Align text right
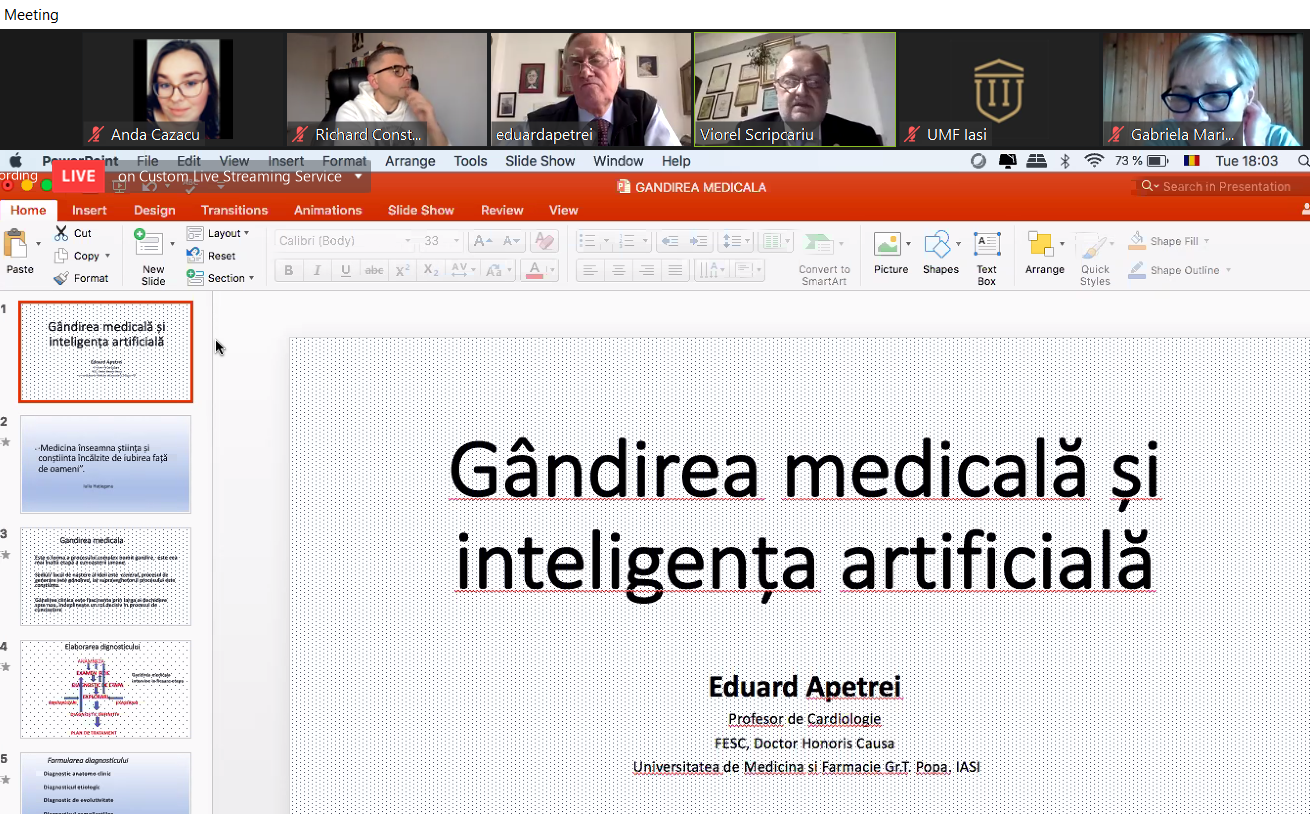 647,270
